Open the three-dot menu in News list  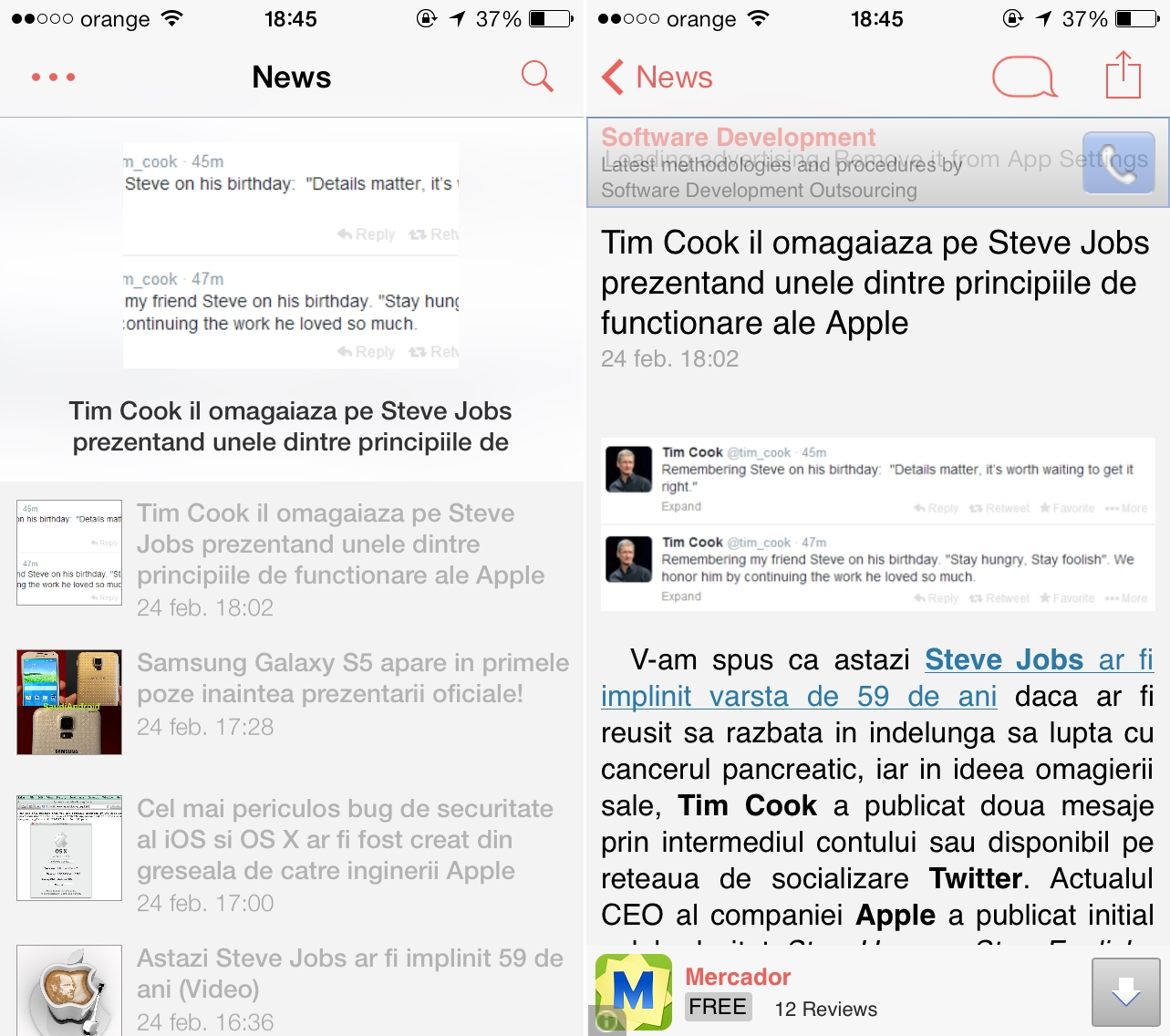coord(53,78)
